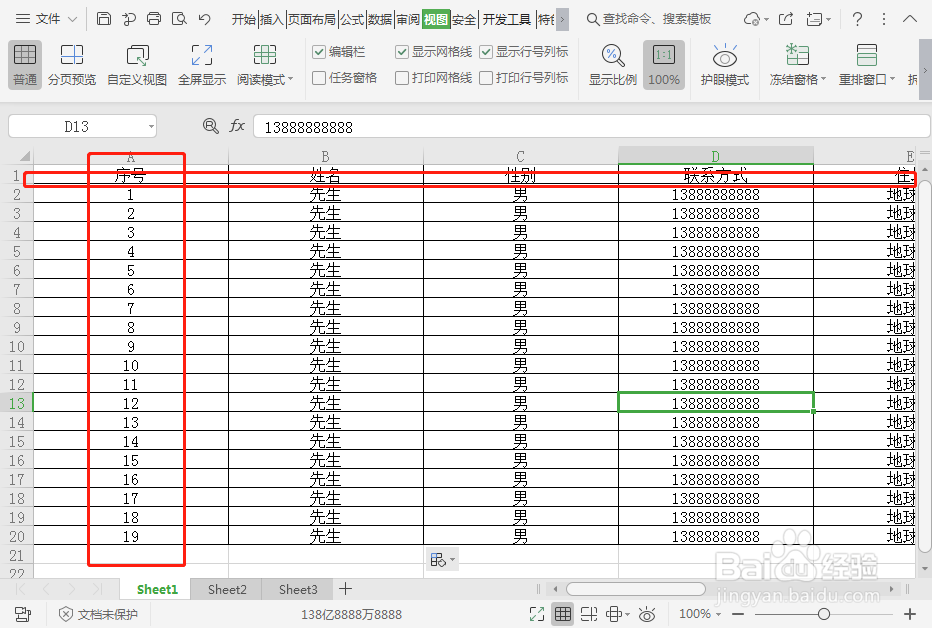The width and height of the screenshot is (932, 628).
Task: Select status bar page break view icon
Action: [x=588, y=614]
